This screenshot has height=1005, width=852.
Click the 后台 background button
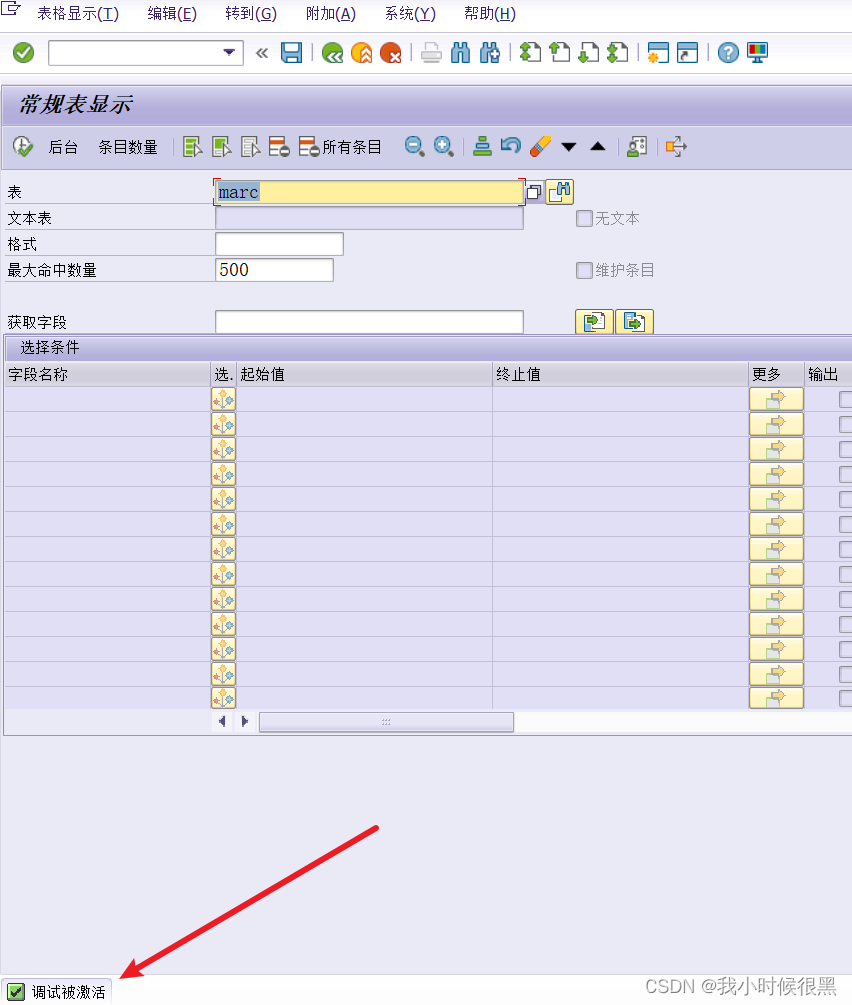pos(63,147)
